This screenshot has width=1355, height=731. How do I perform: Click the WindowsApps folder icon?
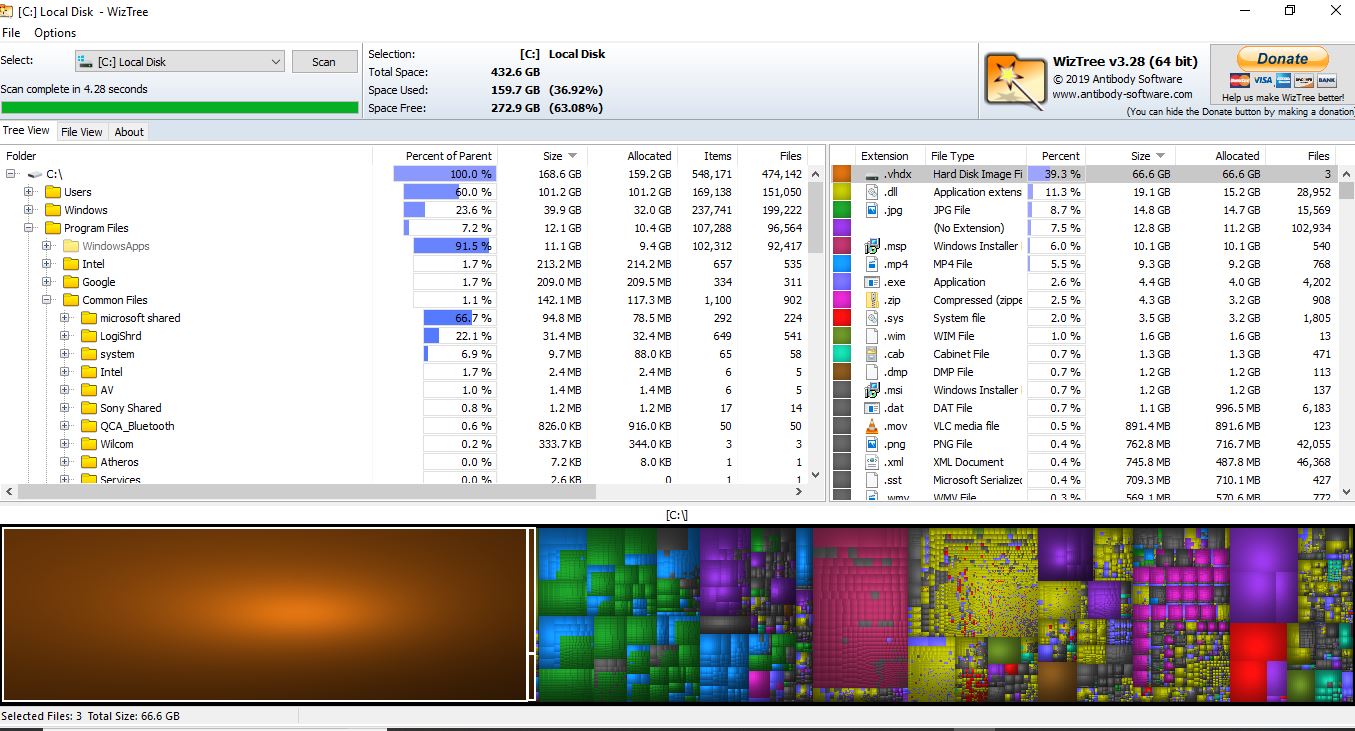tap(71, 246)
